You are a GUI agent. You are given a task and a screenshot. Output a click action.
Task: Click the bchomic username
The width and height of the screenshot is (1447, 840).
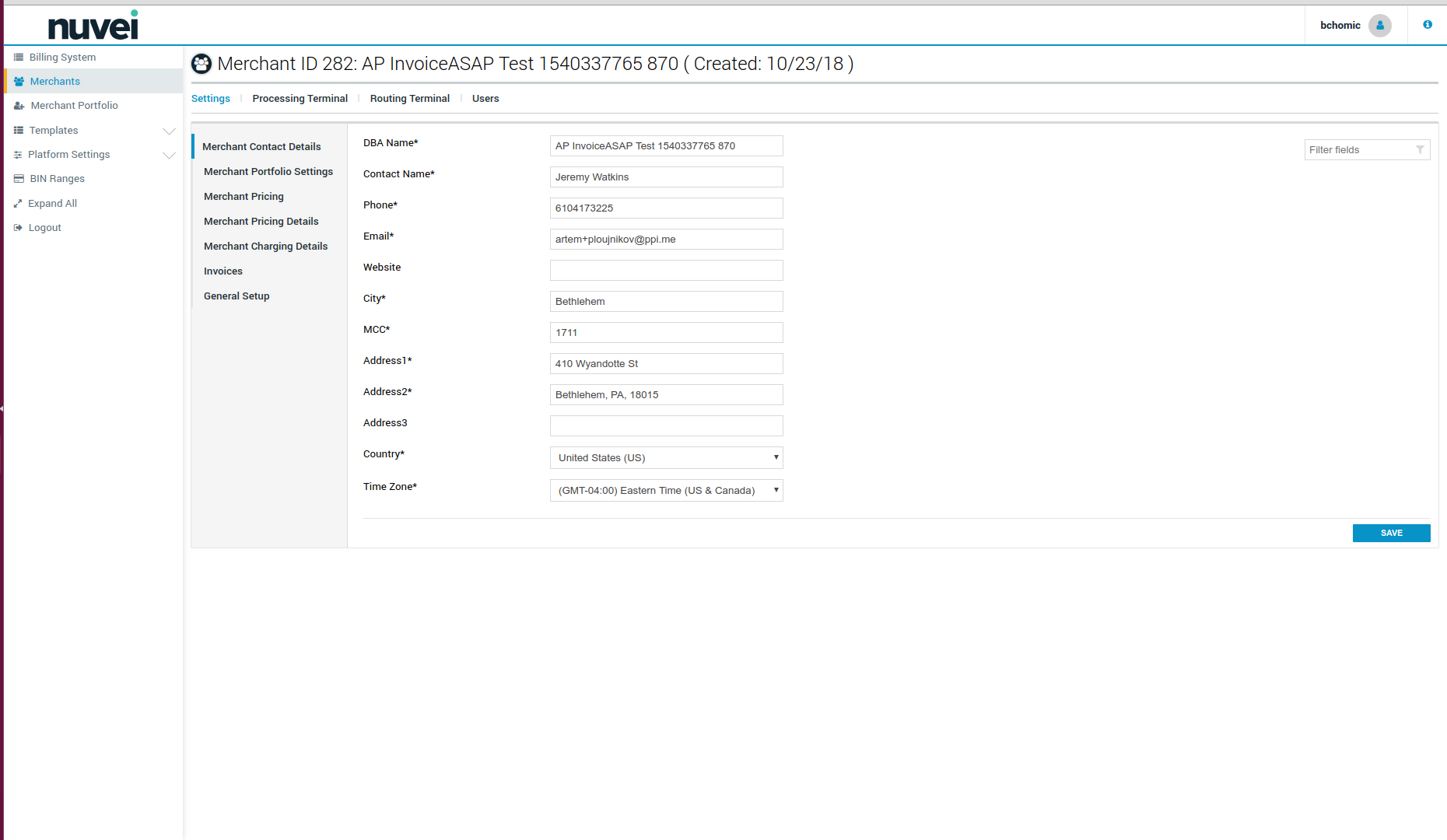pyautogui.click(x=1340, y=26)
